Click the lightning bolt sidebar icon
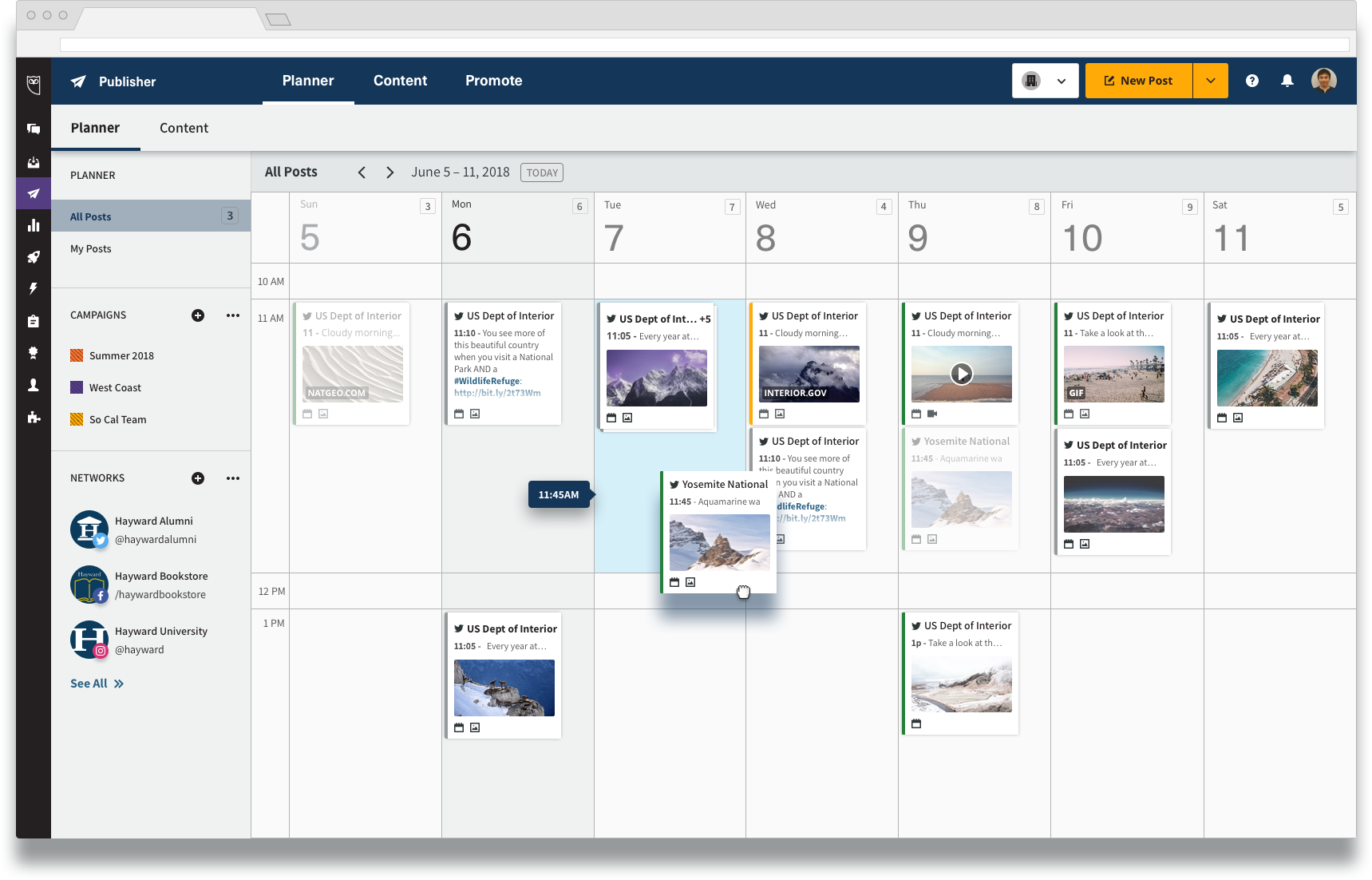1372x880 pixels. [x=34, y=288]
